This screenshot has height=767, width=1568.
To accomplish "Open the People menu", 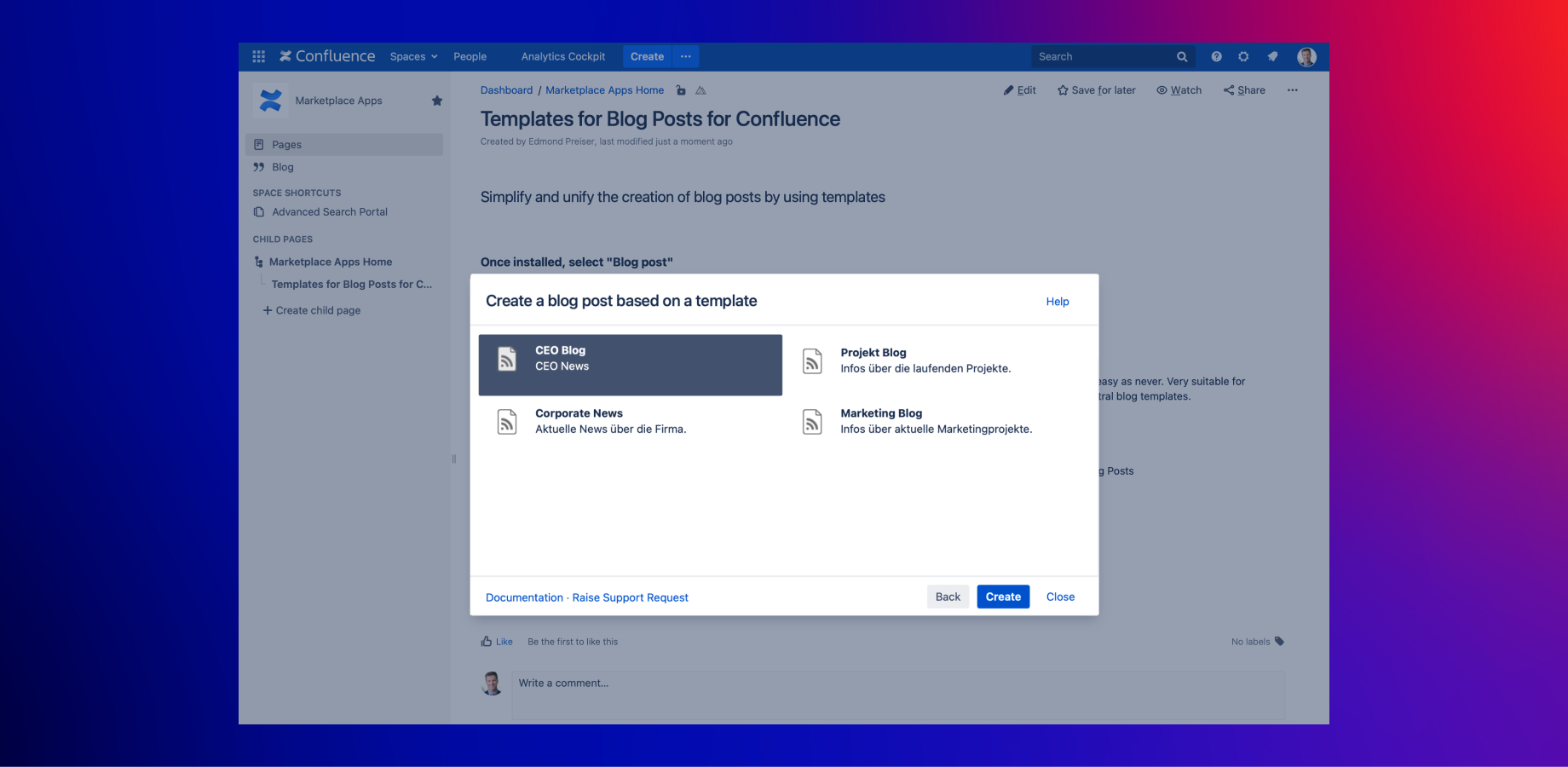I will (x=470, y=57).
